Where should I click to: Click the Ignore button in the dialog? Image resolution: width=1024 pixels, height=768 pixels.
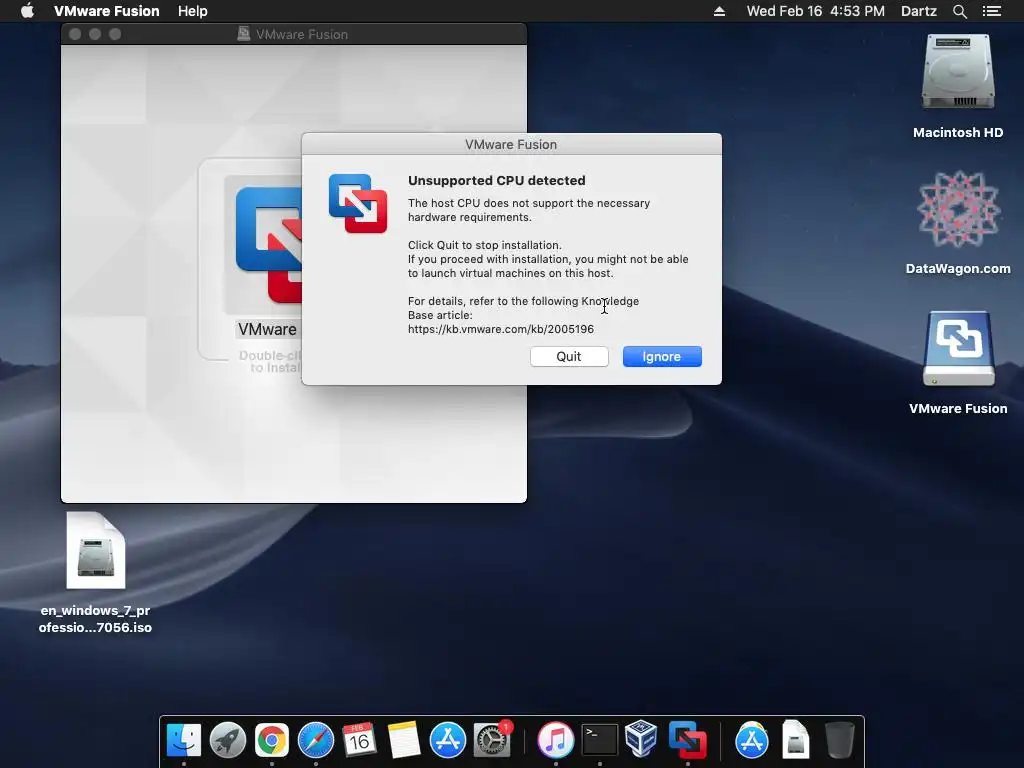click(662, 357)
